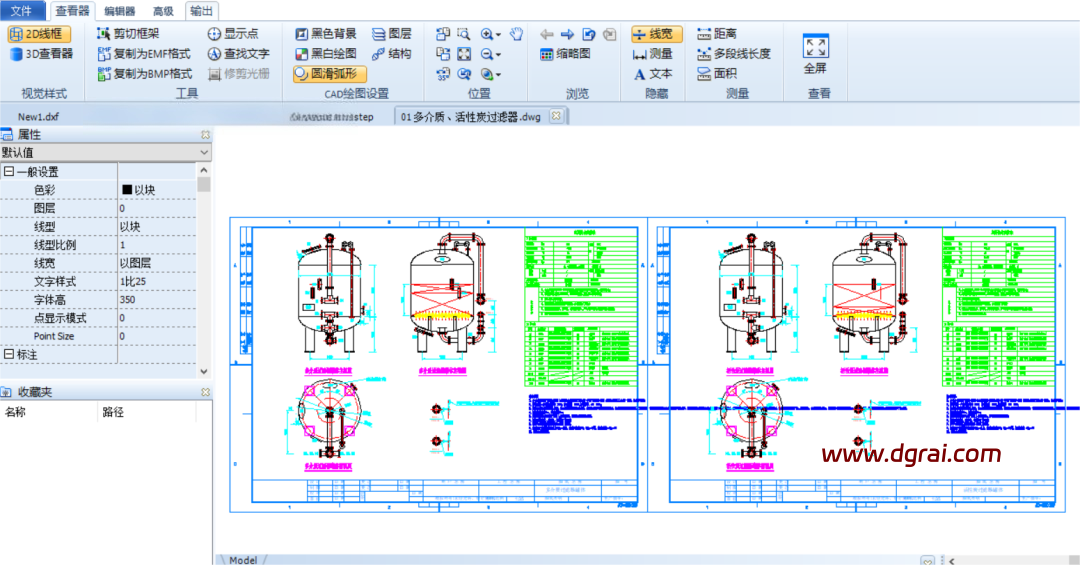Screen dimensions: 1080x565
Task: Open the zoom in dropdown arrow
Action: (x=499, y=35)
